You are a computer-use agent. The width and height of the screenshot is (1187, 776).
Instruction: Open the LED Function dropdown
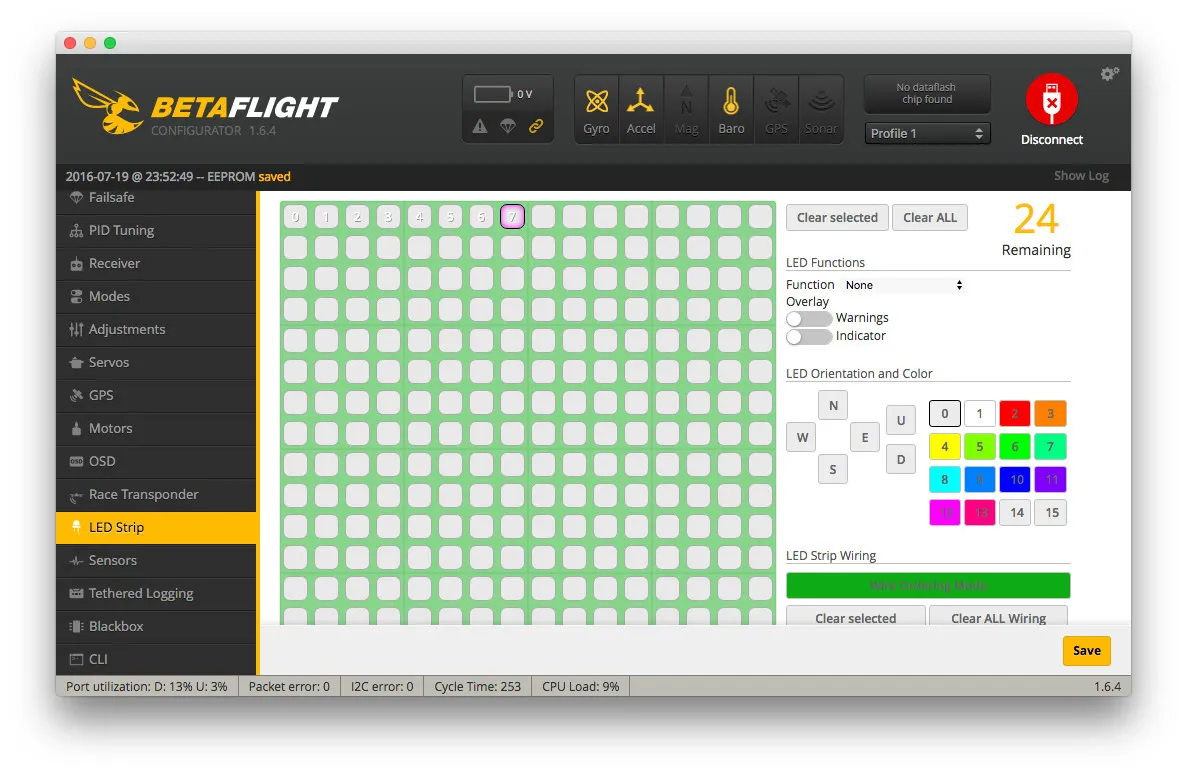click(x=903, y=285)
